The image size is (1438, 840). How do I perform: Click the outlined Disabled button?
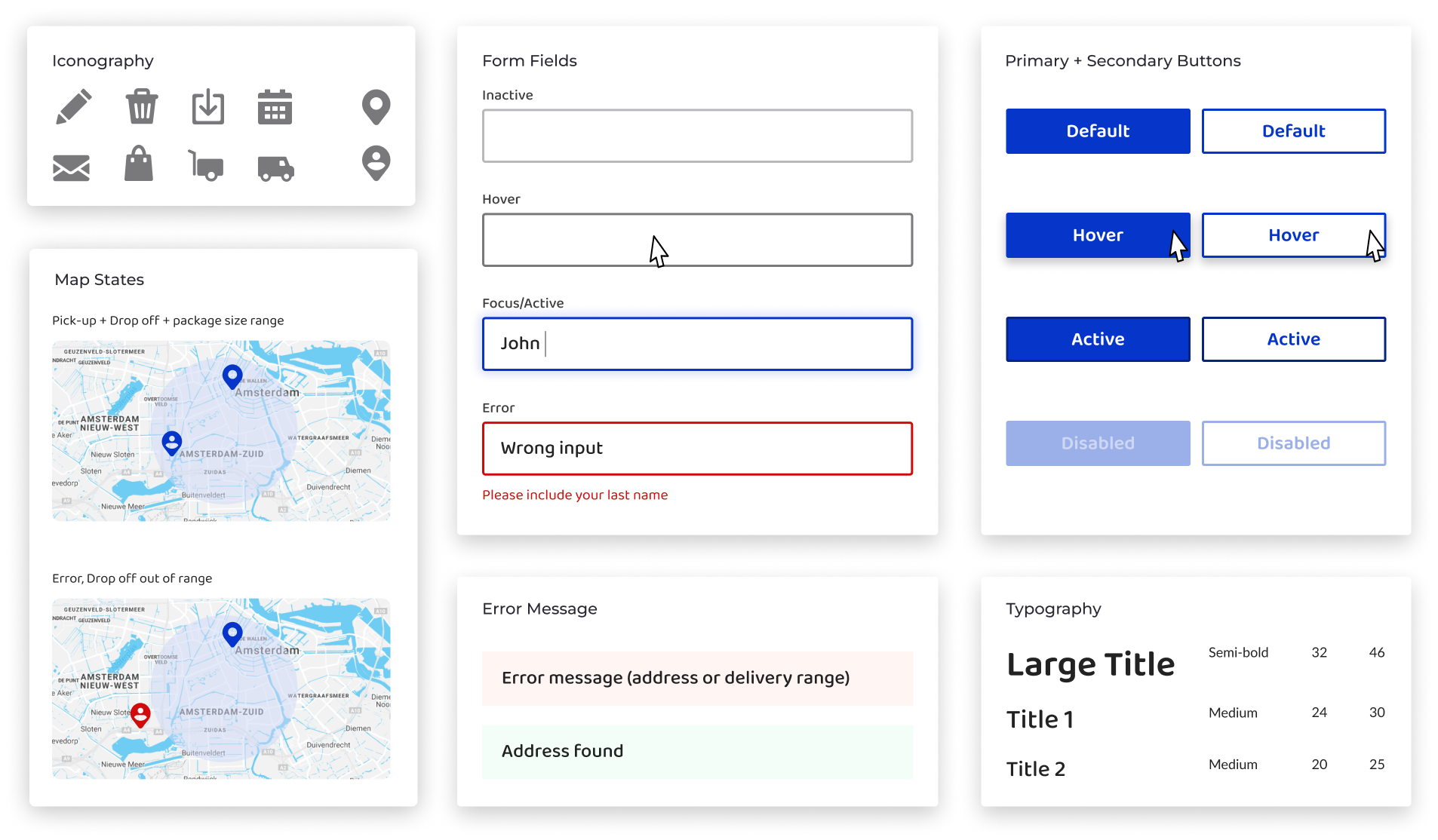pyautogui.click(x=1294, y=443)
